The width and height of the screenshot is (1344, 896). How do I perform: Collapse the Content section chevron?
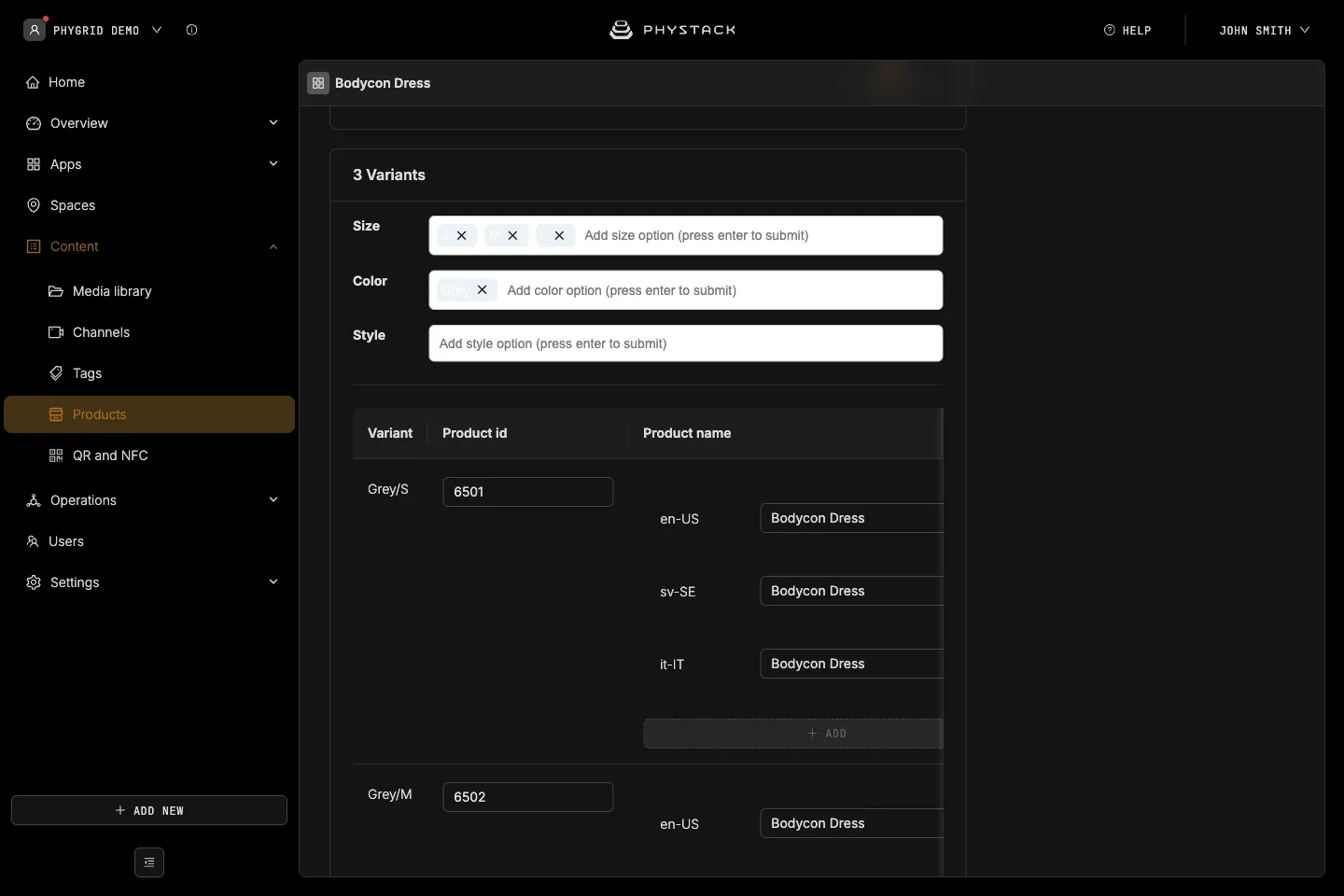click(x=273, y=246)
